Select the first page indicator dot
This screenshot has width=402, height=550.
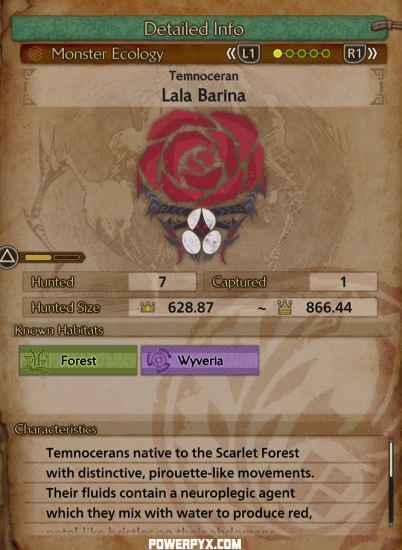coord(277,54)
